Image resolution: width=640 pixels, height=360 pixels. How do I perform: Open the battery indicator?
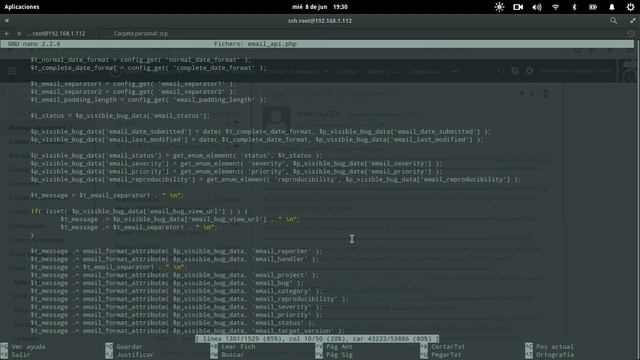point(593,7)
